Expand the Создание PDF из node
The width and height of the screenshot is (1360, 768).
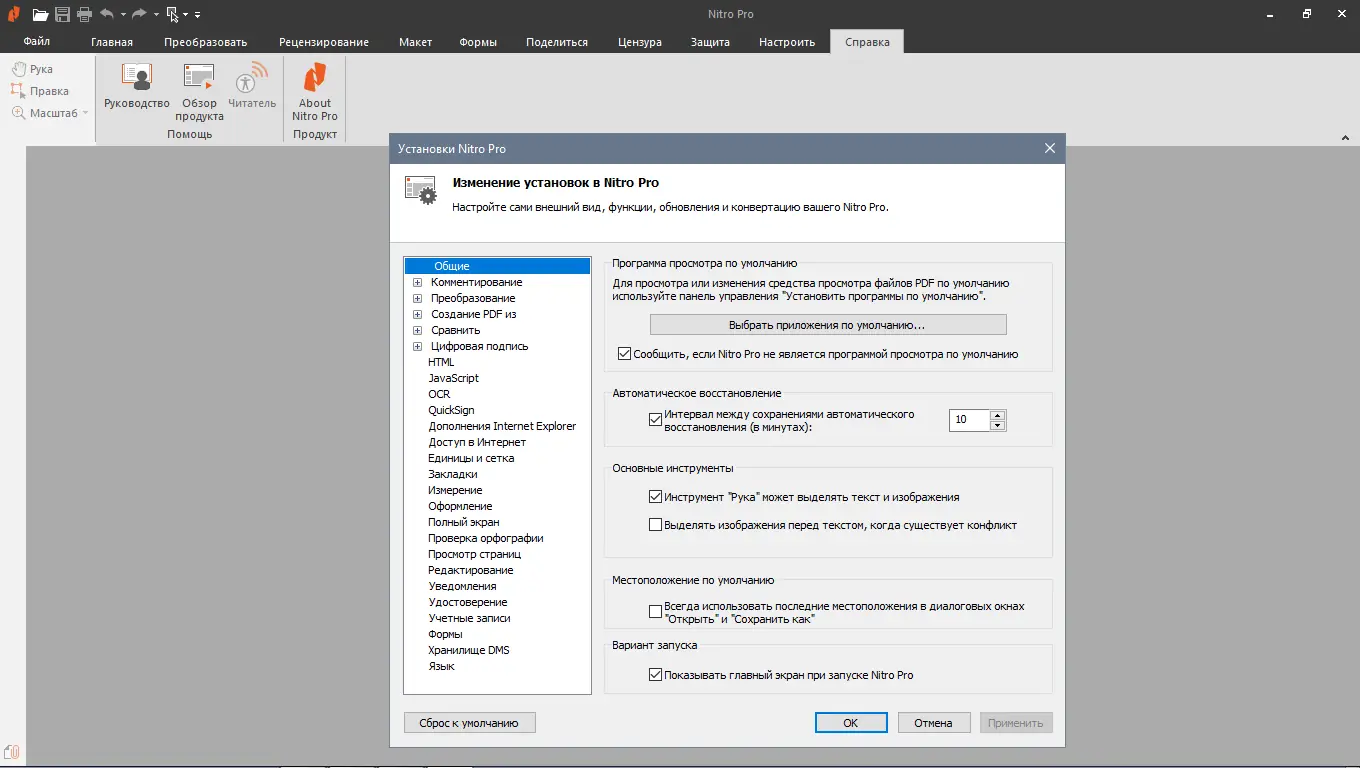coord(418,314)
